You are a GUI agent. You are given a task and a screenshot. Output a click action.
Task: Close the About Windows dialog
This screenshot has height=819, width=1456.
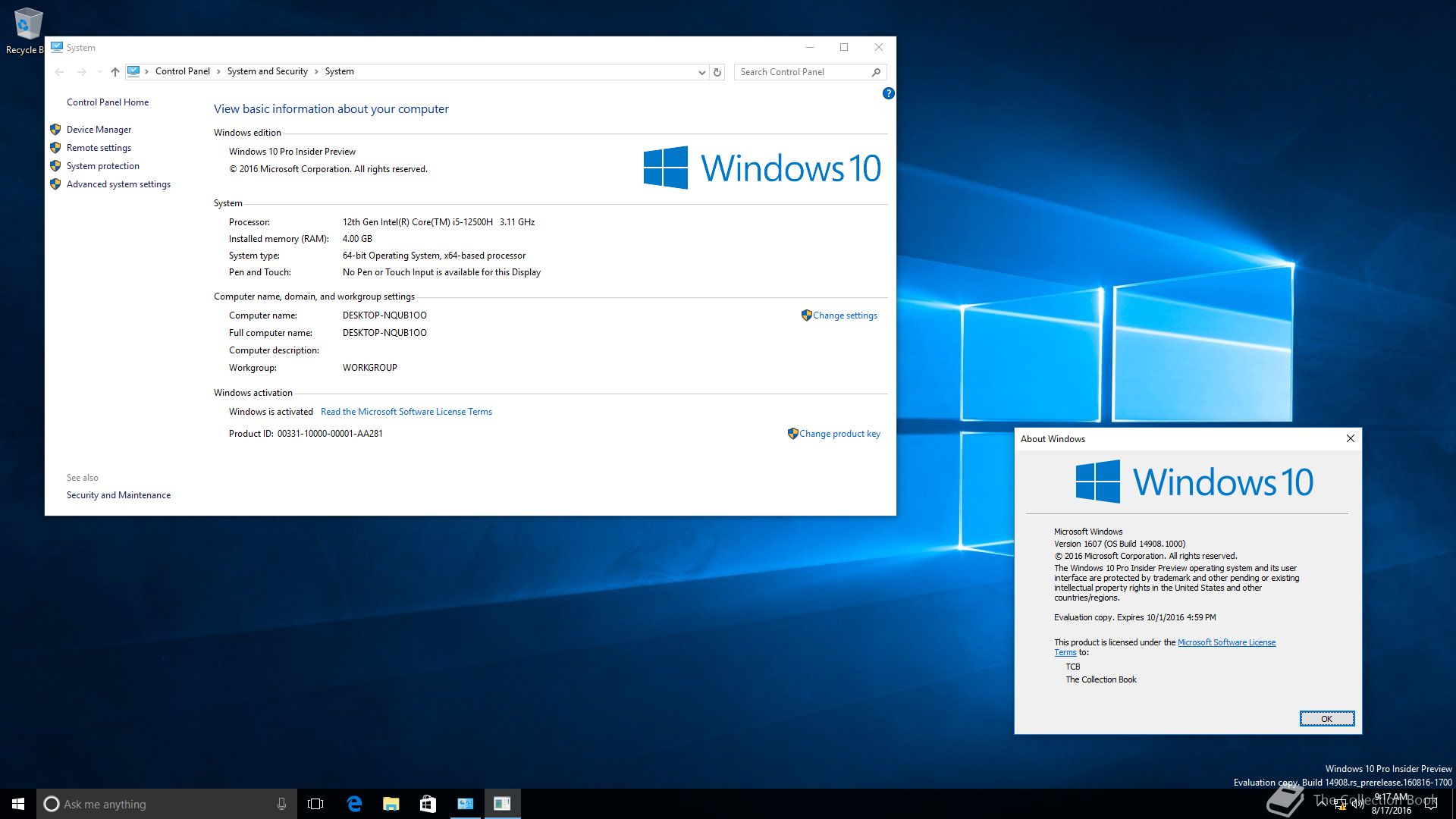(x=1350, y=438)
